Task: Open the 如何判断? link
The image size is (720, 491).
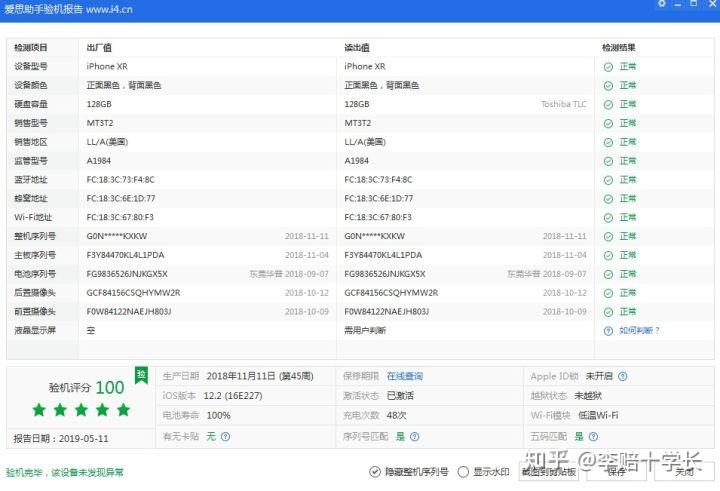Action: point(639,330)
